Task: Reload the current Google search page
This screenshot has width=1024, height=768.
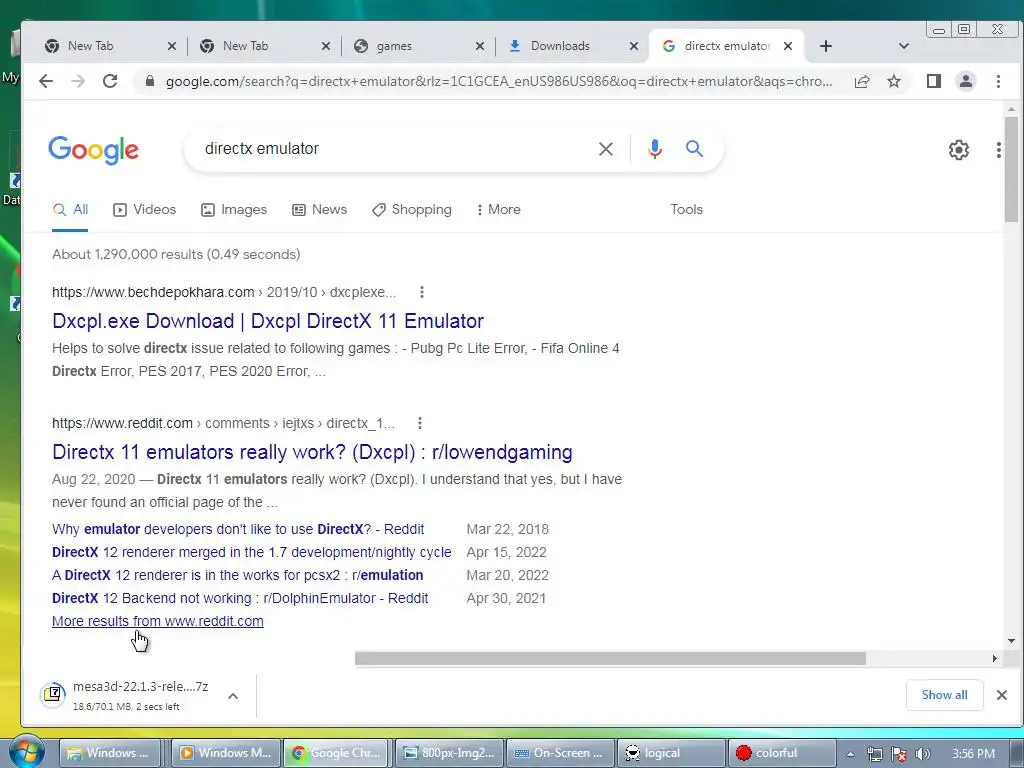Action: coord(110,81)
